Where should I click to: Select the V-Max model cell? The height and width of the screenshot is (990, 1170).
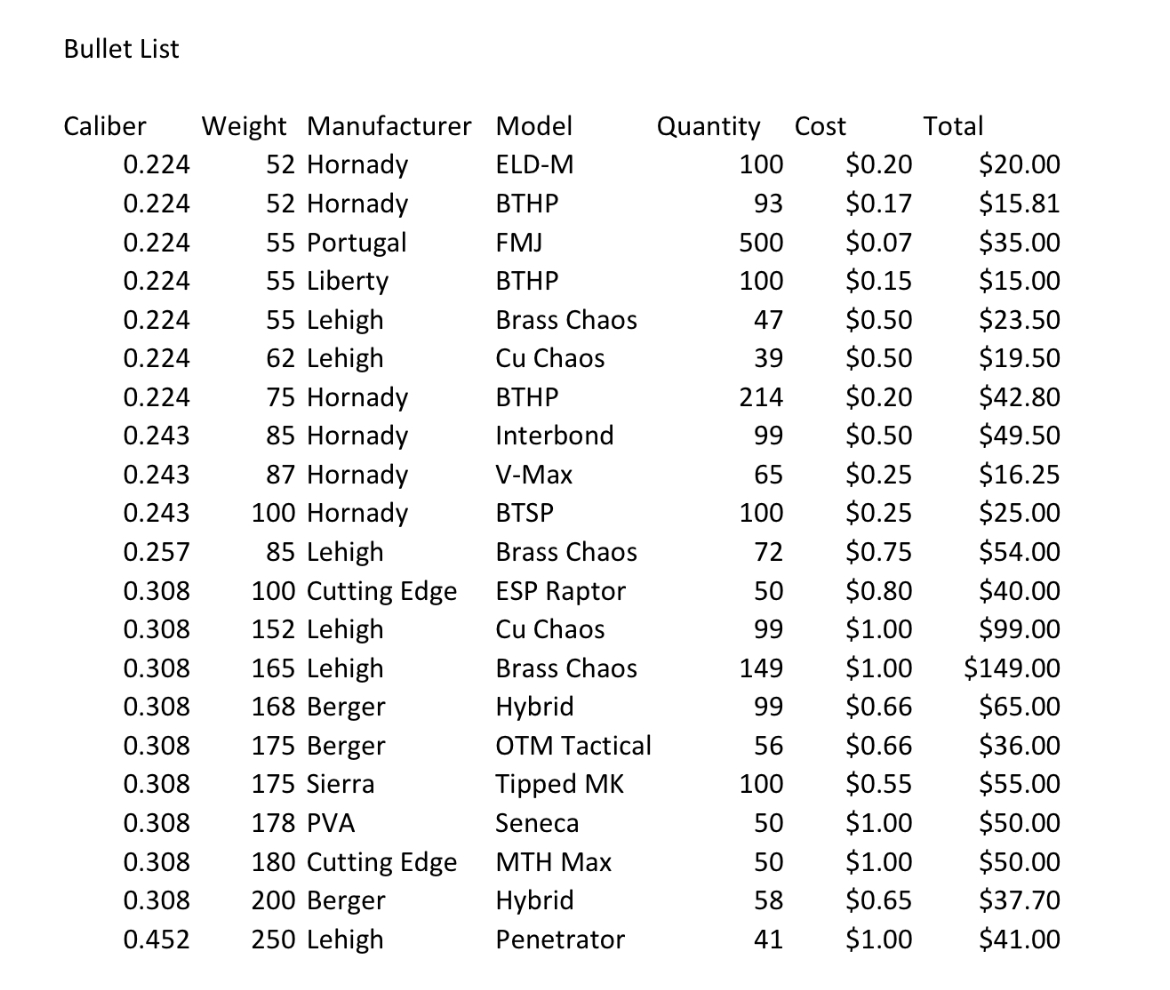(534, 474)
